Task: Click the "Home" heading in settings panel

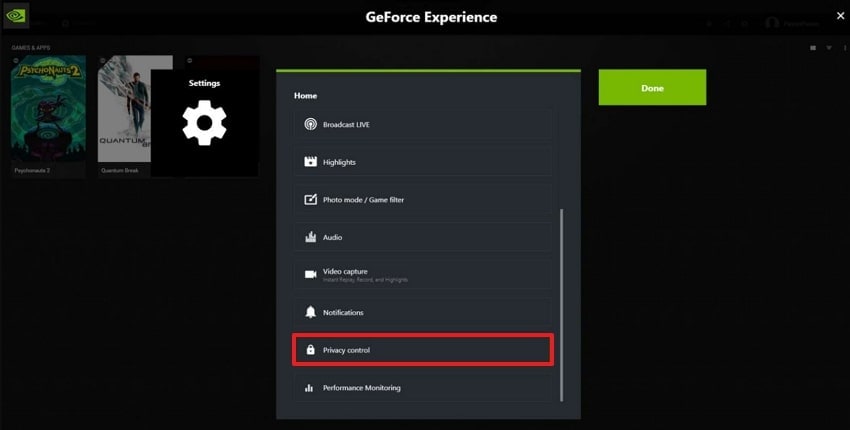Action: click(305, 95)
